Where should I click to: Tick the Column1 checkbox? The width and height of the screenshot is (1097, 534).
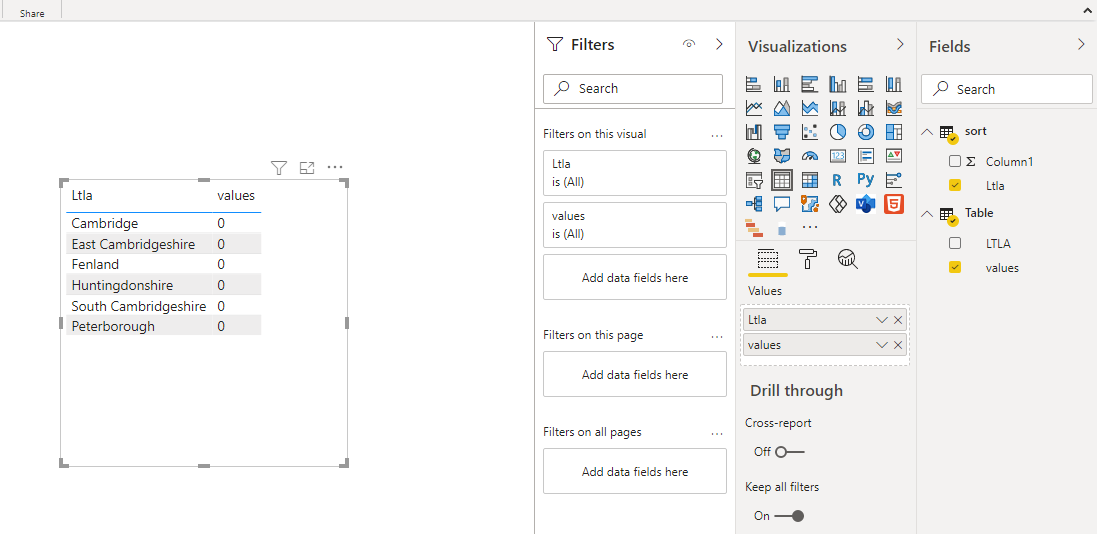pos(955,162)
